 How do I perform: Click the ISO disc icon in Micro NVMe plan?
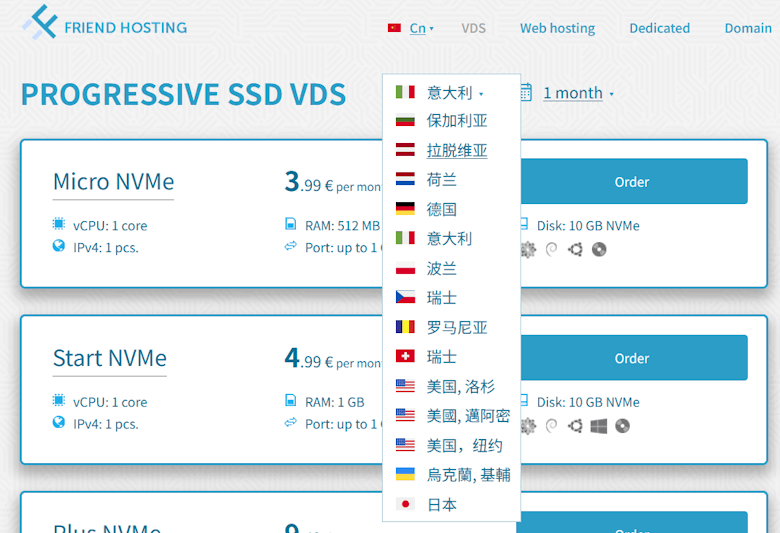(599, 249)
